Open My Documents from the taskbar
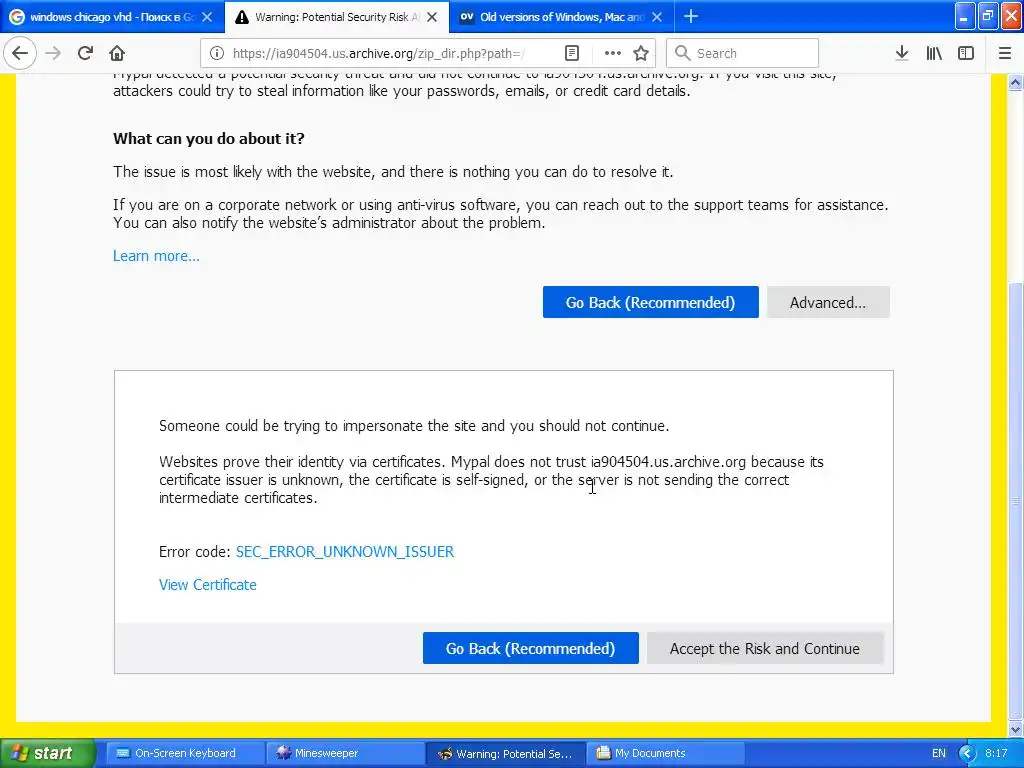 tap(665, 754)
